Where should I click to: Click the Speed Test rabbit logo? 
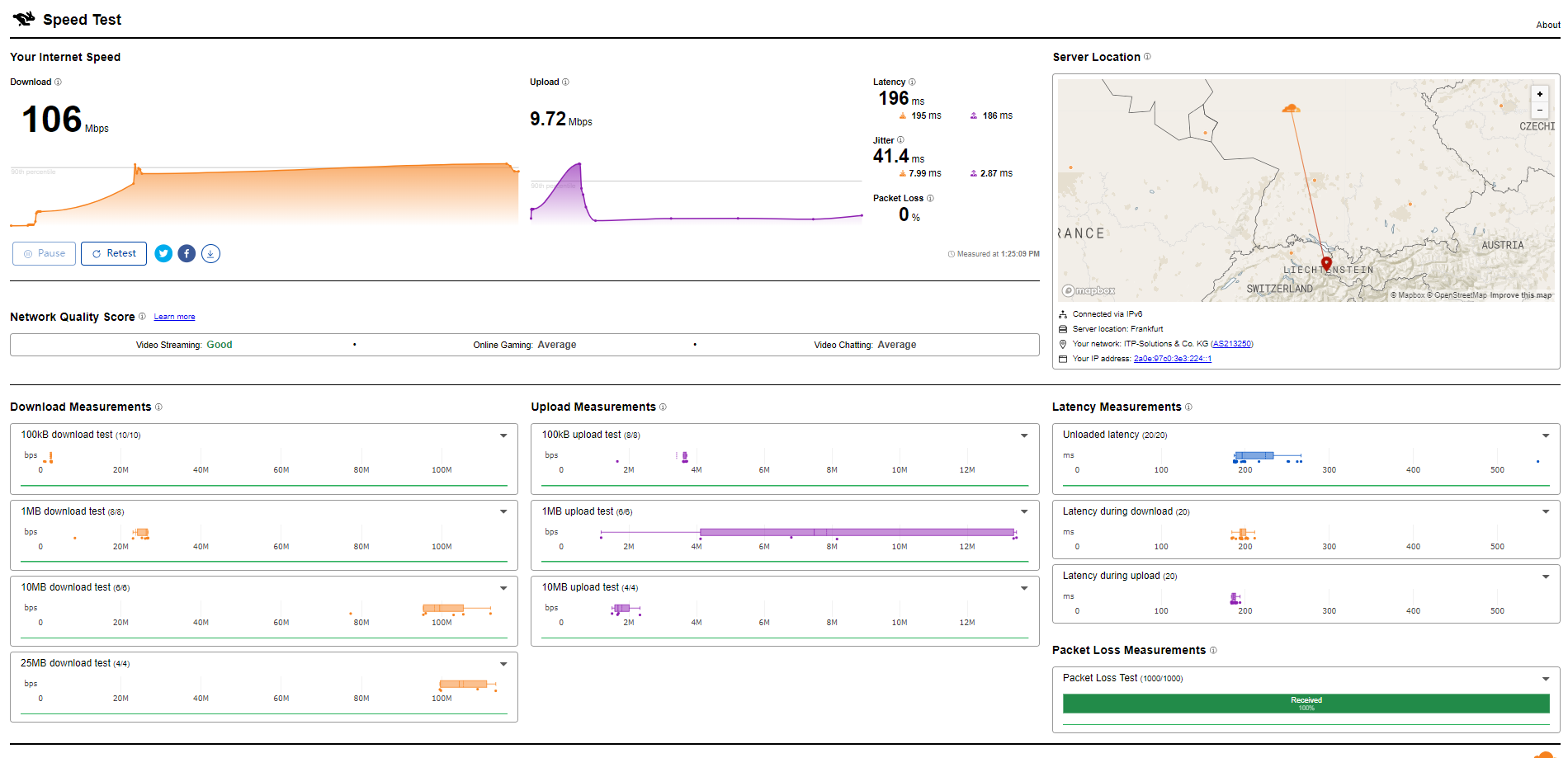click(x=24, y=19)
